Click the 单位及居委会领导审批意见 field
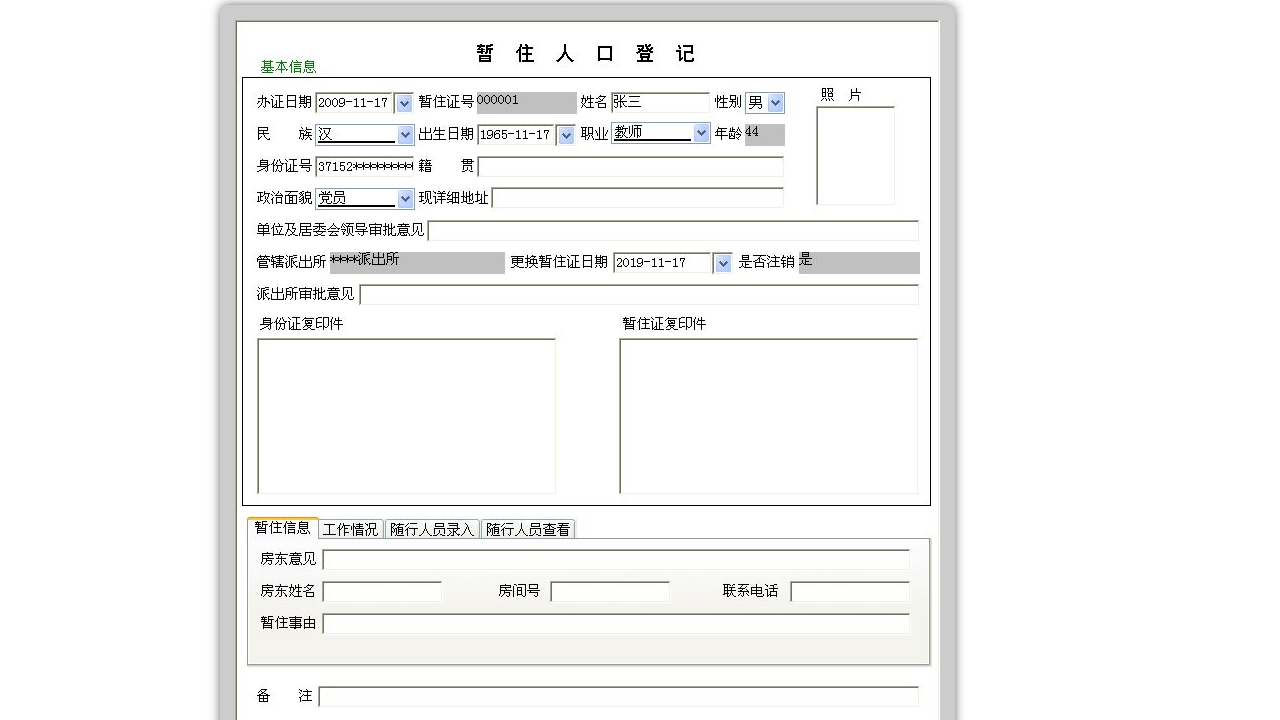This screenshot has height=720, width=1280. (675, 230)
